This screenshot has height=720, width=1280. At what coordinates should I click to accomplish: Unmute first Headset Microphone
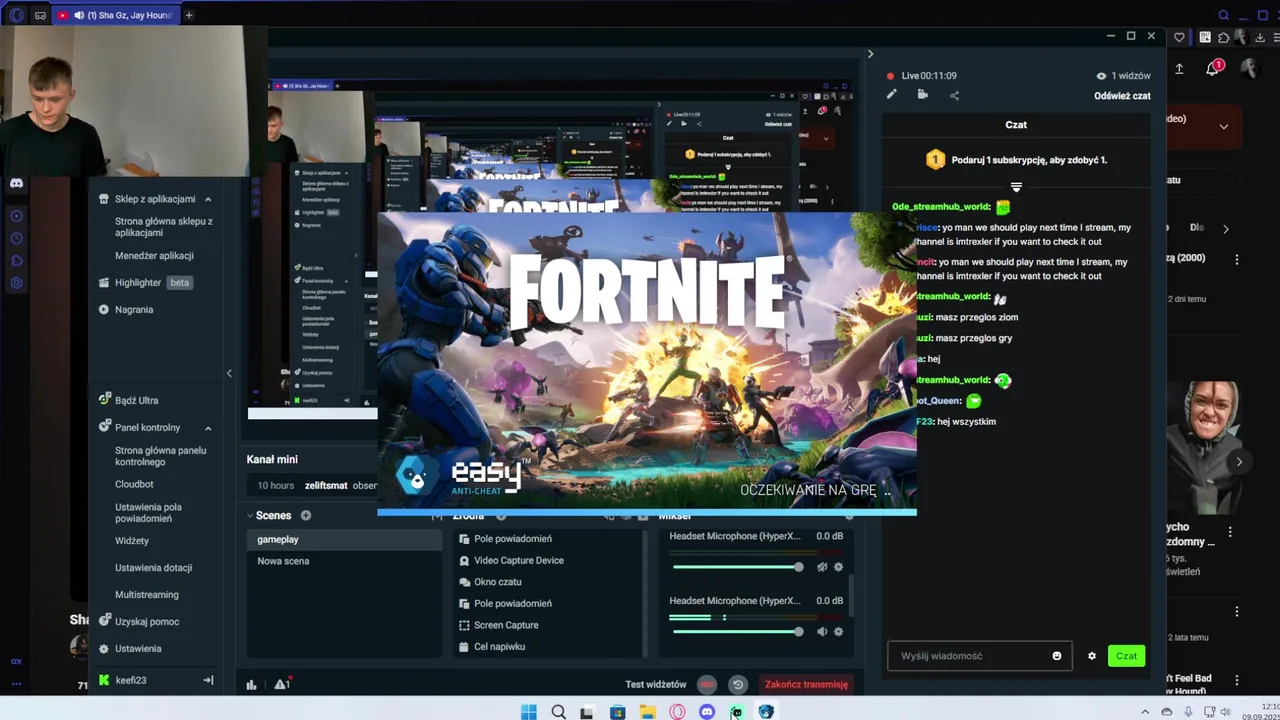pyautogui.click(x=822, y=567)
